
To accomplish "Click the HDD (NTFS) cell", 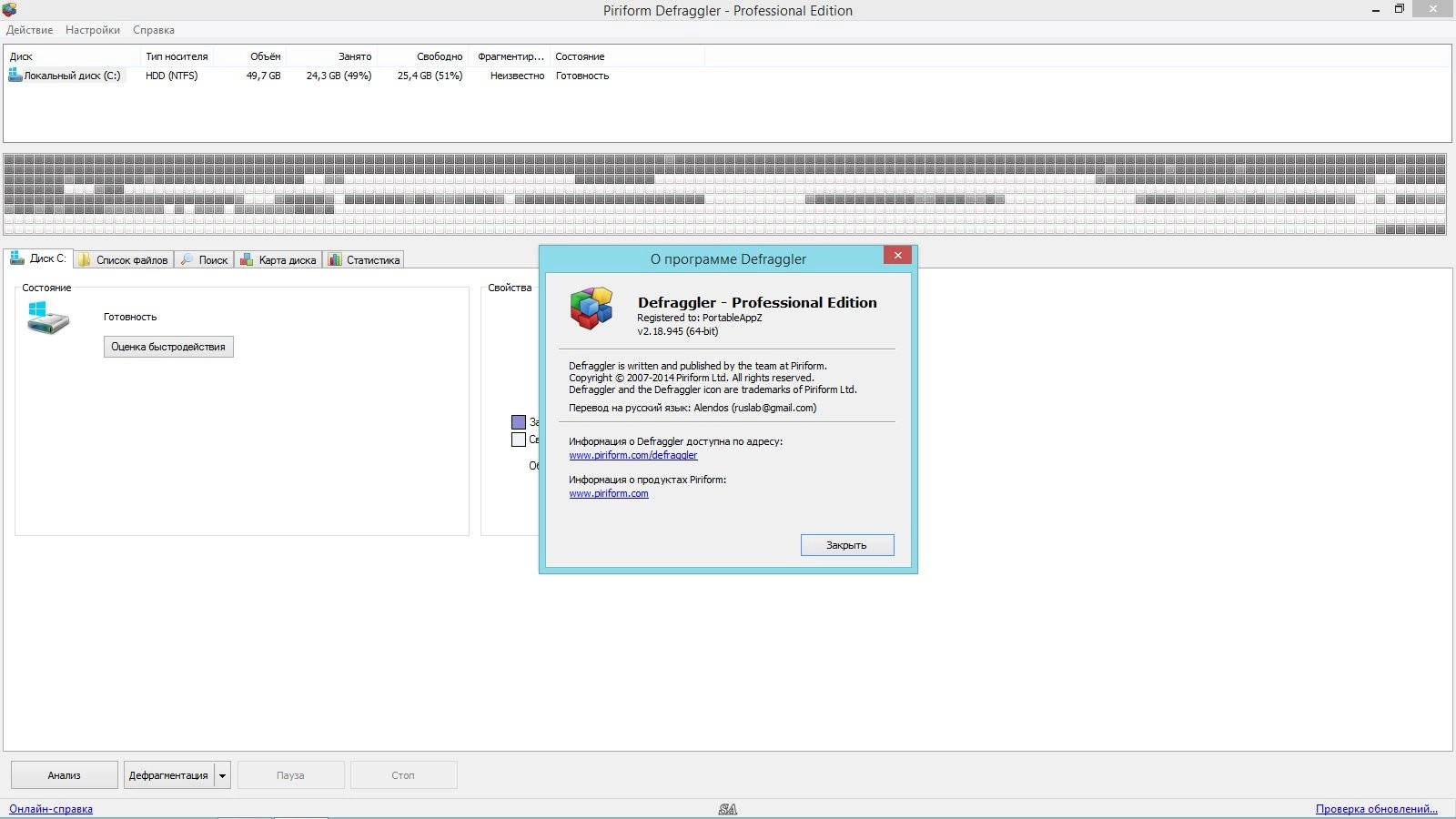I will click(171, 76).
